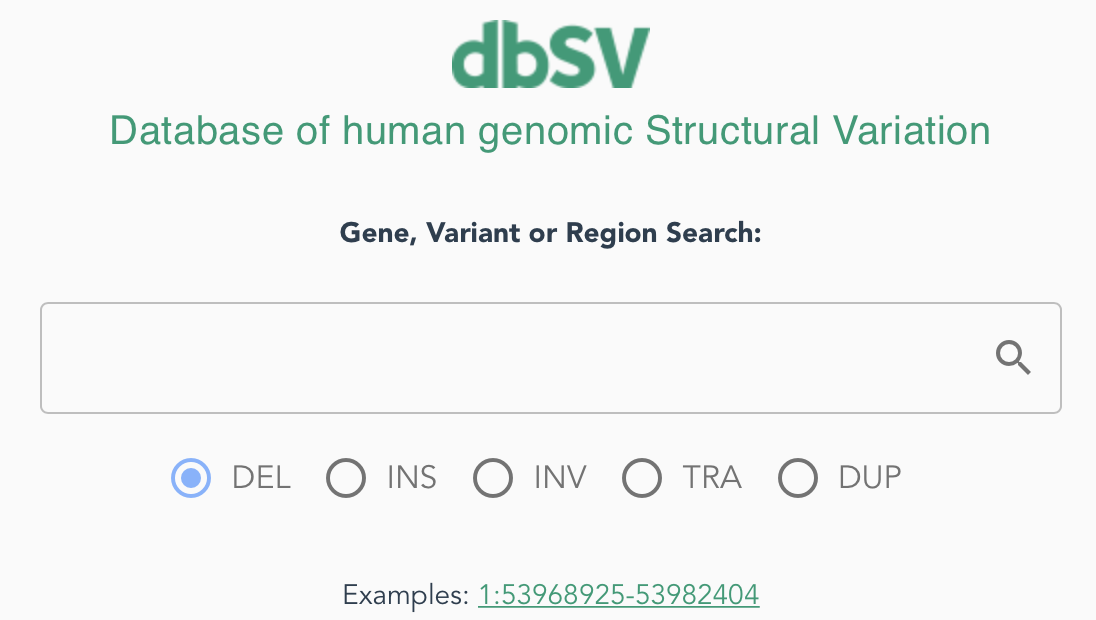Click the magnifying glass search icon
Image resolution: width=1096 pixels, height=620 pixels.
coord(1013,358)
